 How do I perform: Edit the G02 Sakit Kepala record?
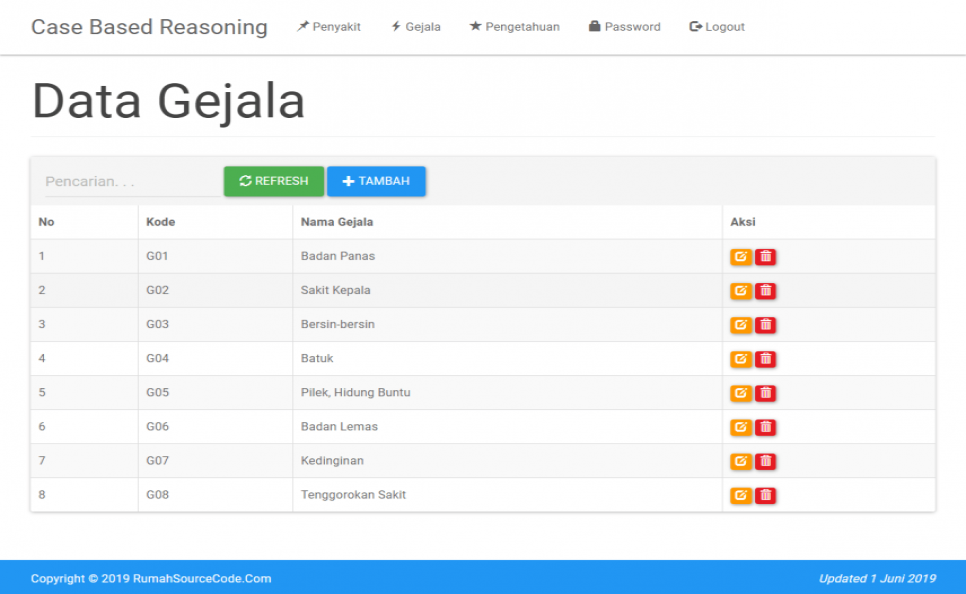click(x=740, y=290)
